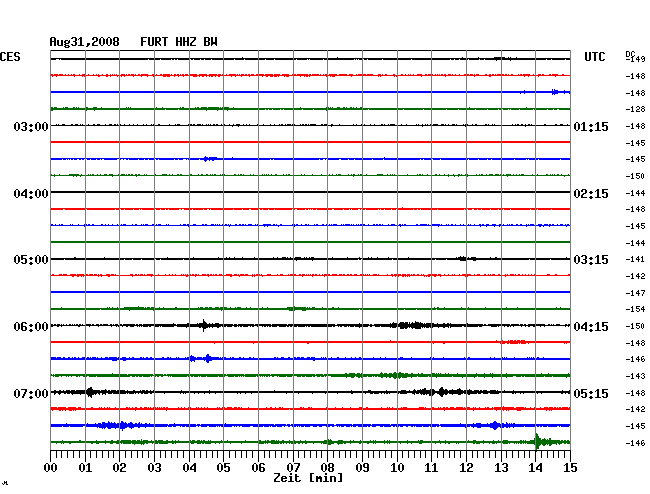Image resolution: width=650 pixels, height=494 pixels.
Task: Click the spike near minute 01 on the 07:00 black trace
Action: click(x=90, y=392)
